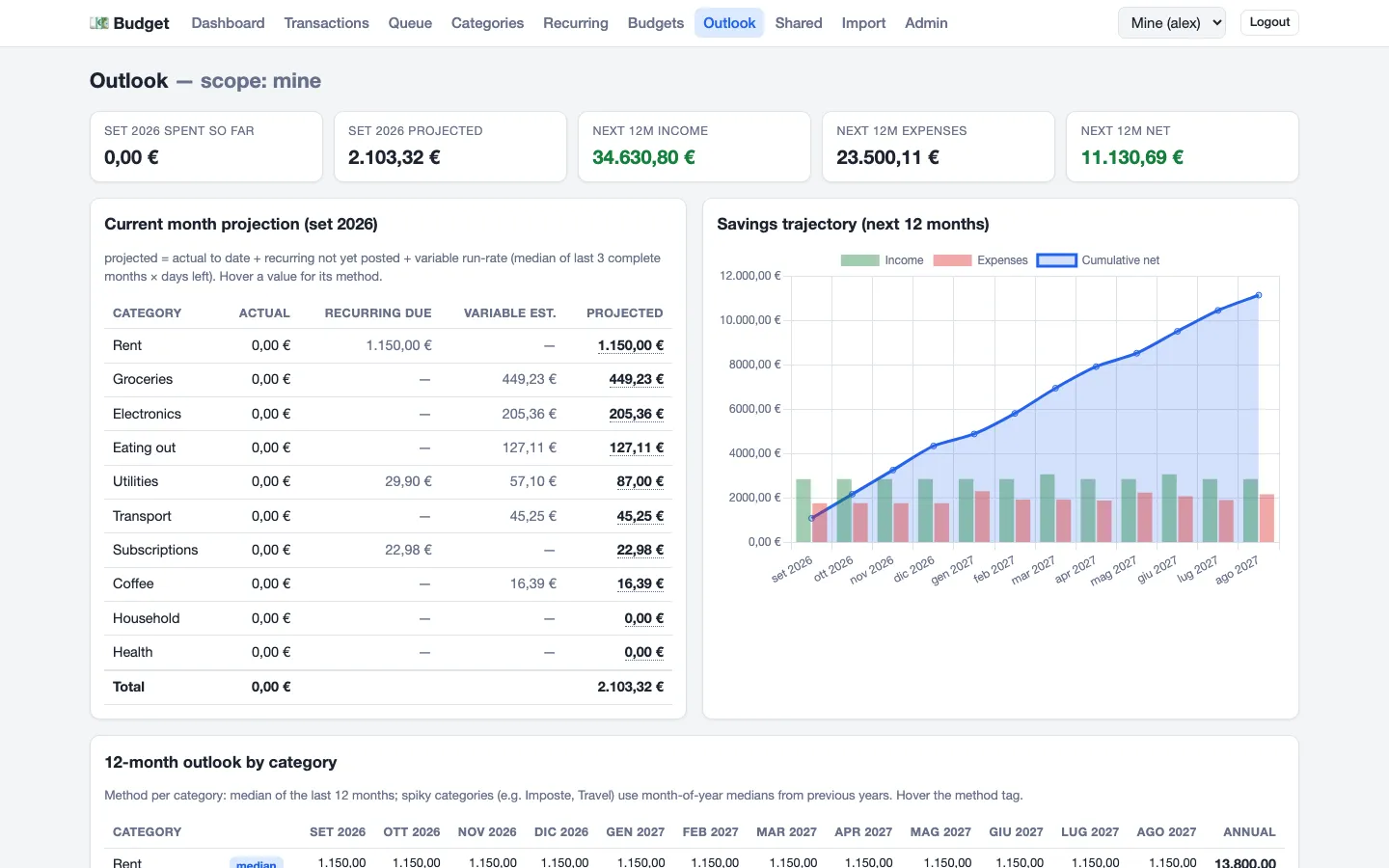Open the Mine (alex) scope dropdown
Image resolution: width=1389 pixels, height=868 pixels.
point(1172,23)
